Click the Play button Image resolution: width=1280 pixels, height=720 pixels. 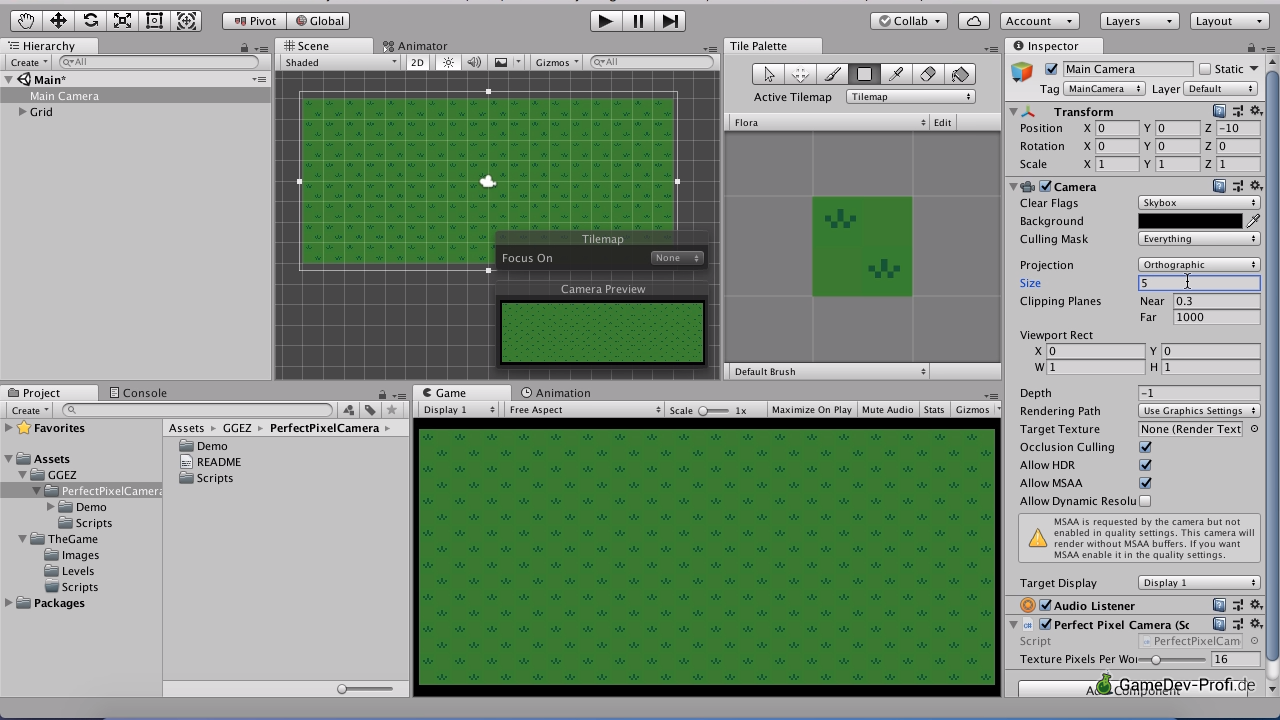[x=604, y=20]
